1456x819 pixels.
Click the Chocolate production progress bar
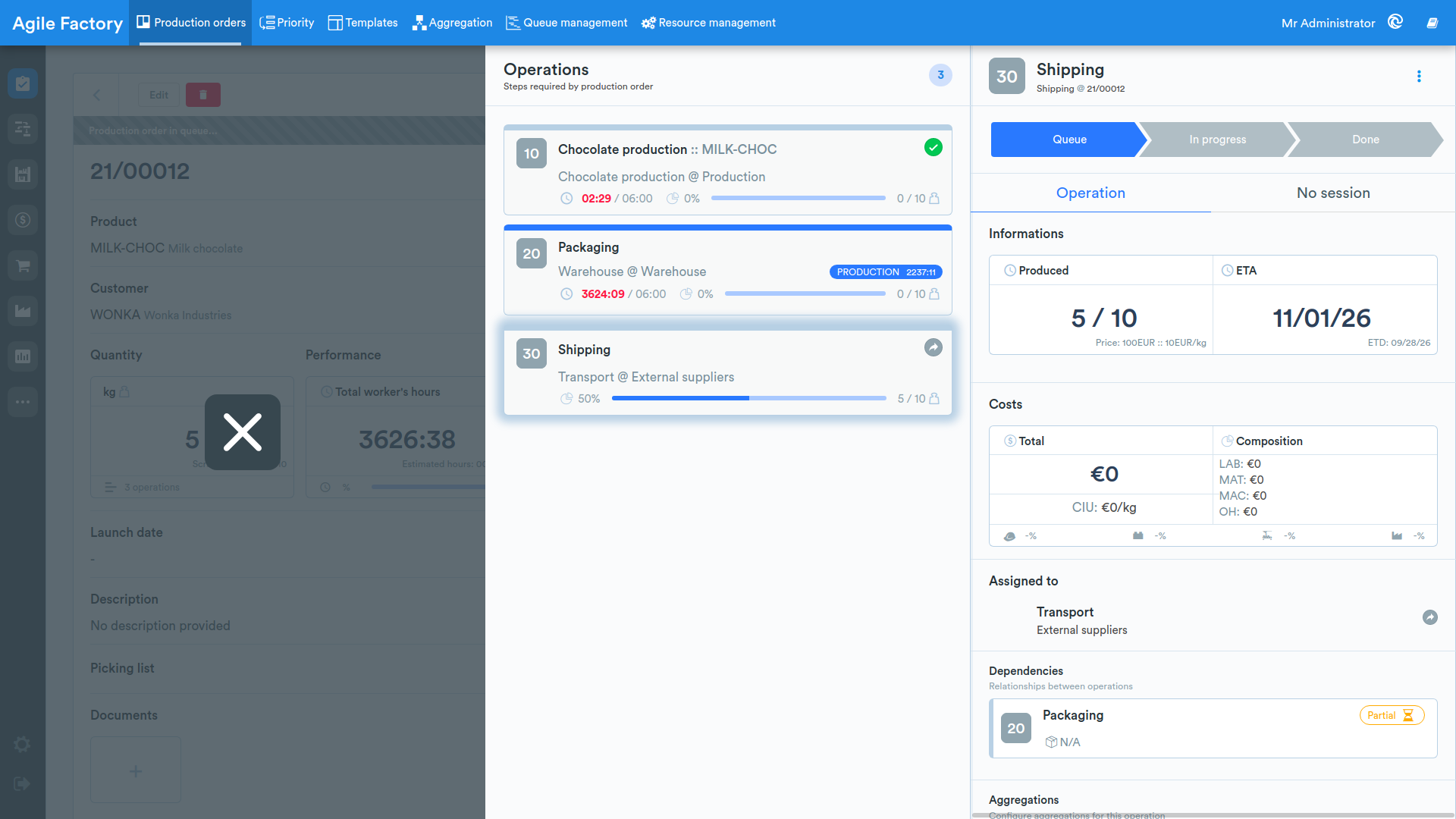point(799,198)
